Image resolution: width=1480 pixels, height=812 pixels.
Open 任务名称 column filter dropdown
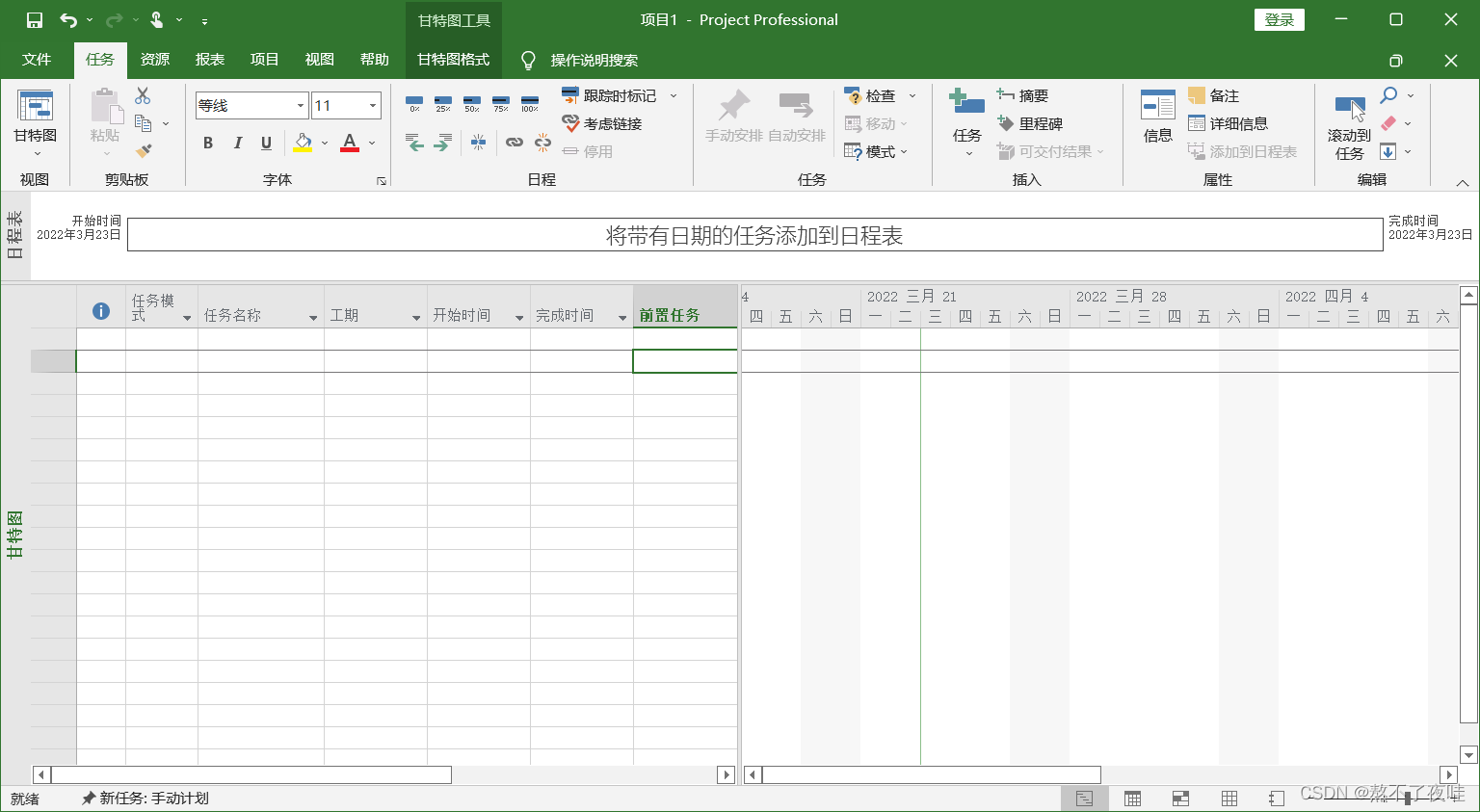point(313,317)
